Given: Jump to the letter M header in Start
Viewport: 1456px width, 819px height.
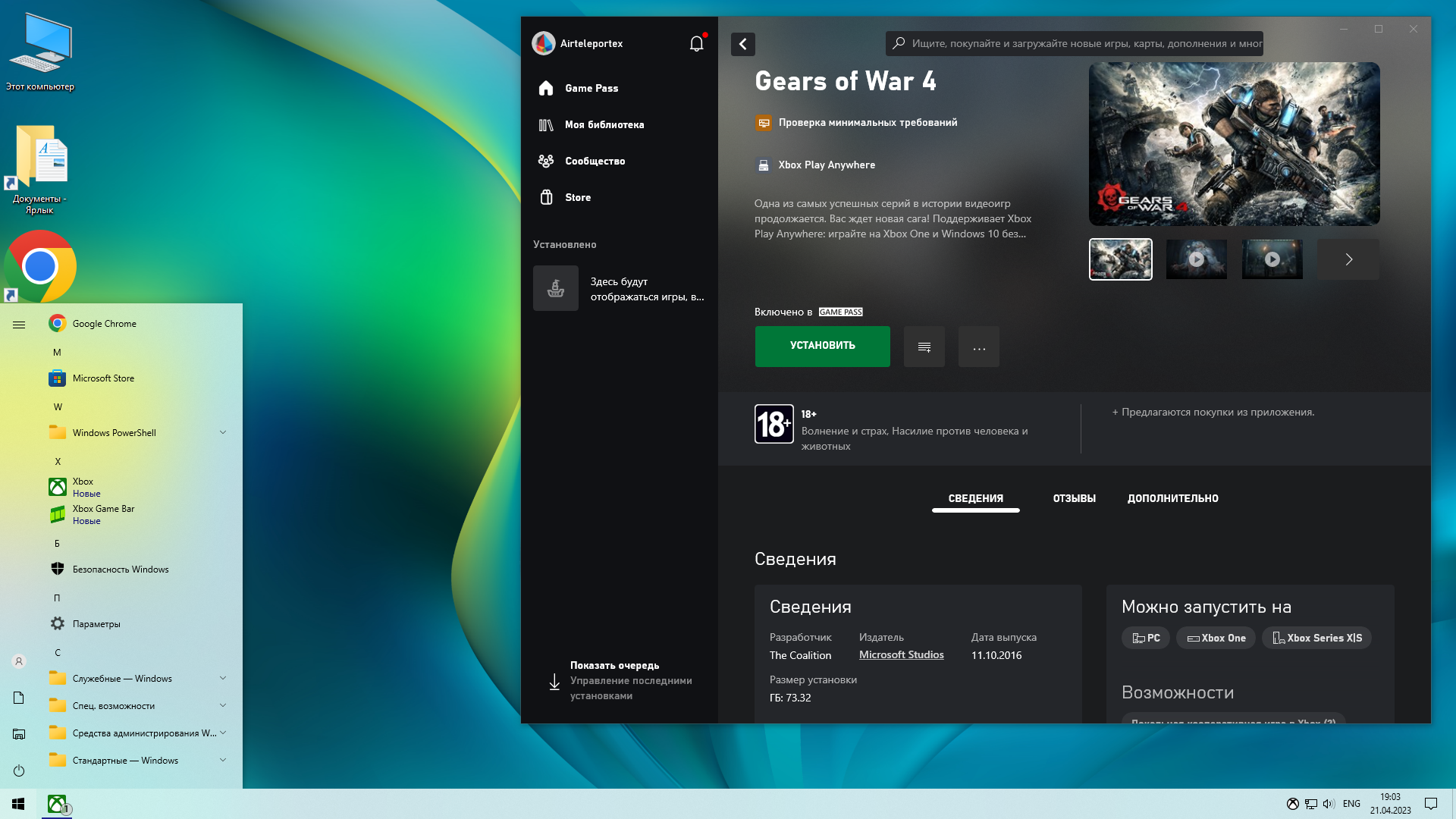Looking at the screenshot, I should 57,353.
